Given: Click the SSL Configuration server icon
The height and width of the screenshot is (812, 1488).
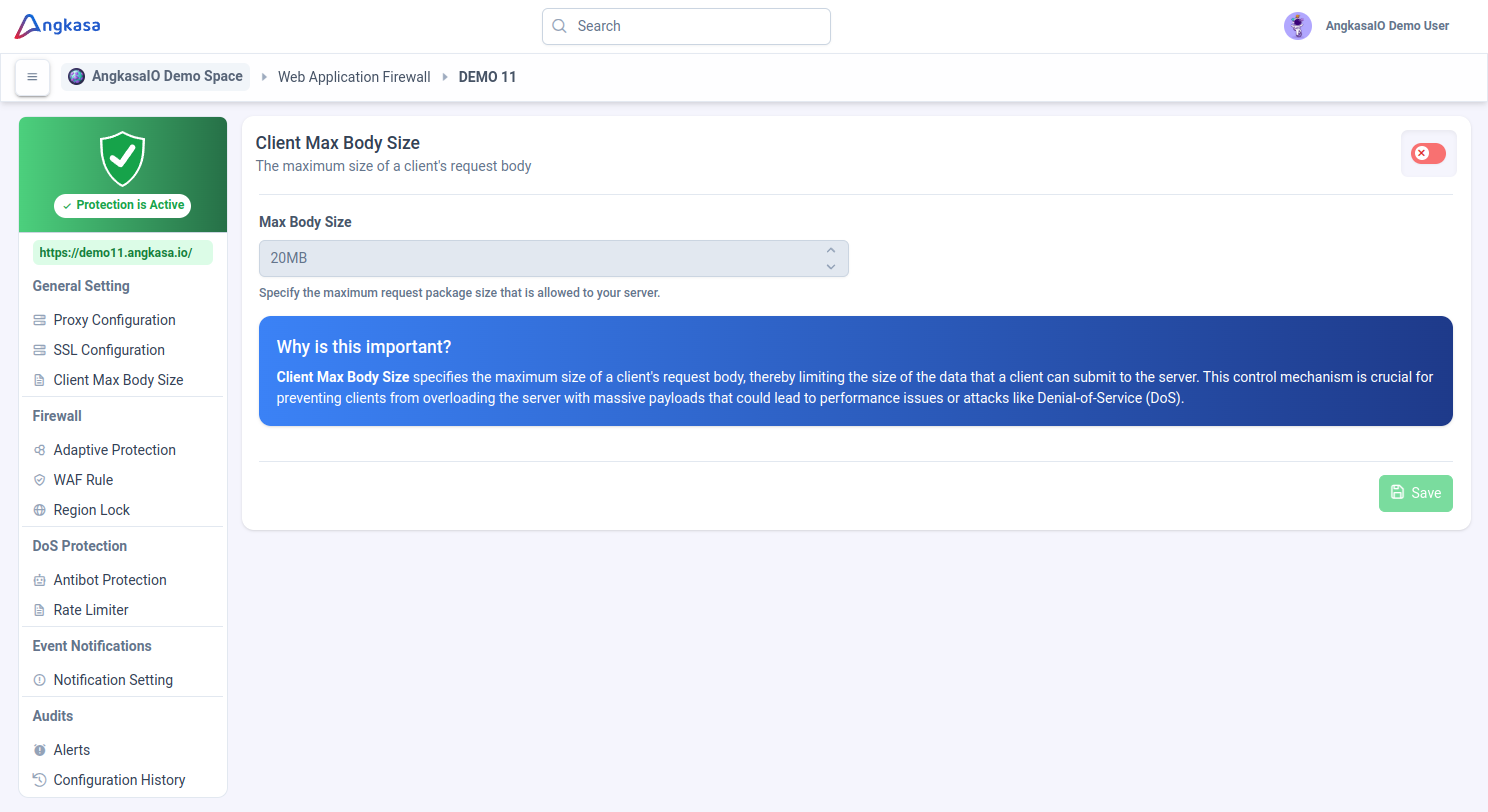Looking at the screenshot, I should click(40, 350).
